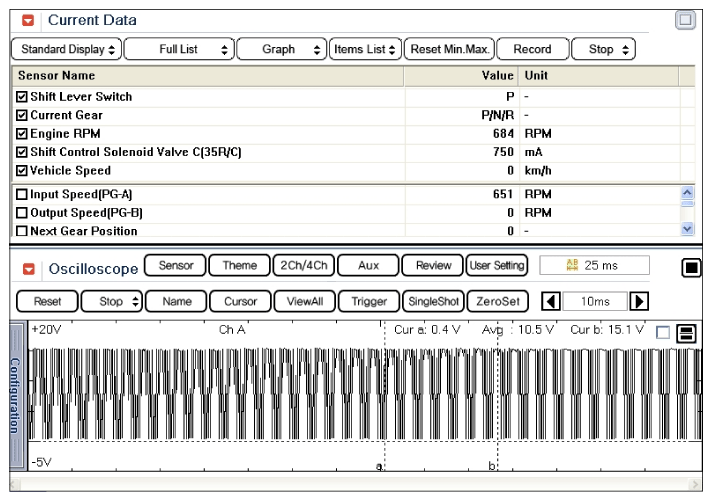712x501 pixels.
Task: Open the Oscilloscope Stop dropdown
Action: click(x=112, y=301)
